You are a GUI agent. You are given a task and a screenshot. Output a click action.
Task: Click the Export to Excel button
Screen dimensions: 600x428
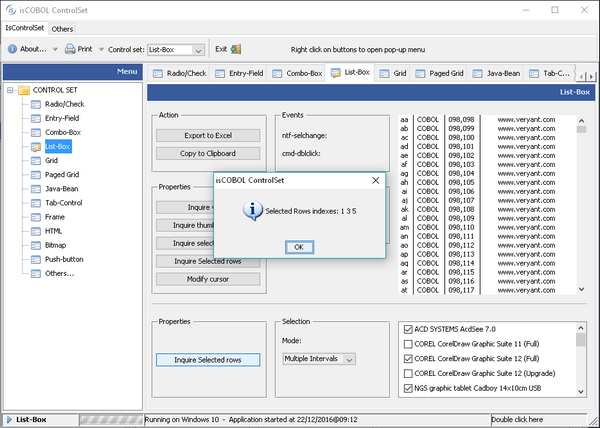[x=210, y=135]
